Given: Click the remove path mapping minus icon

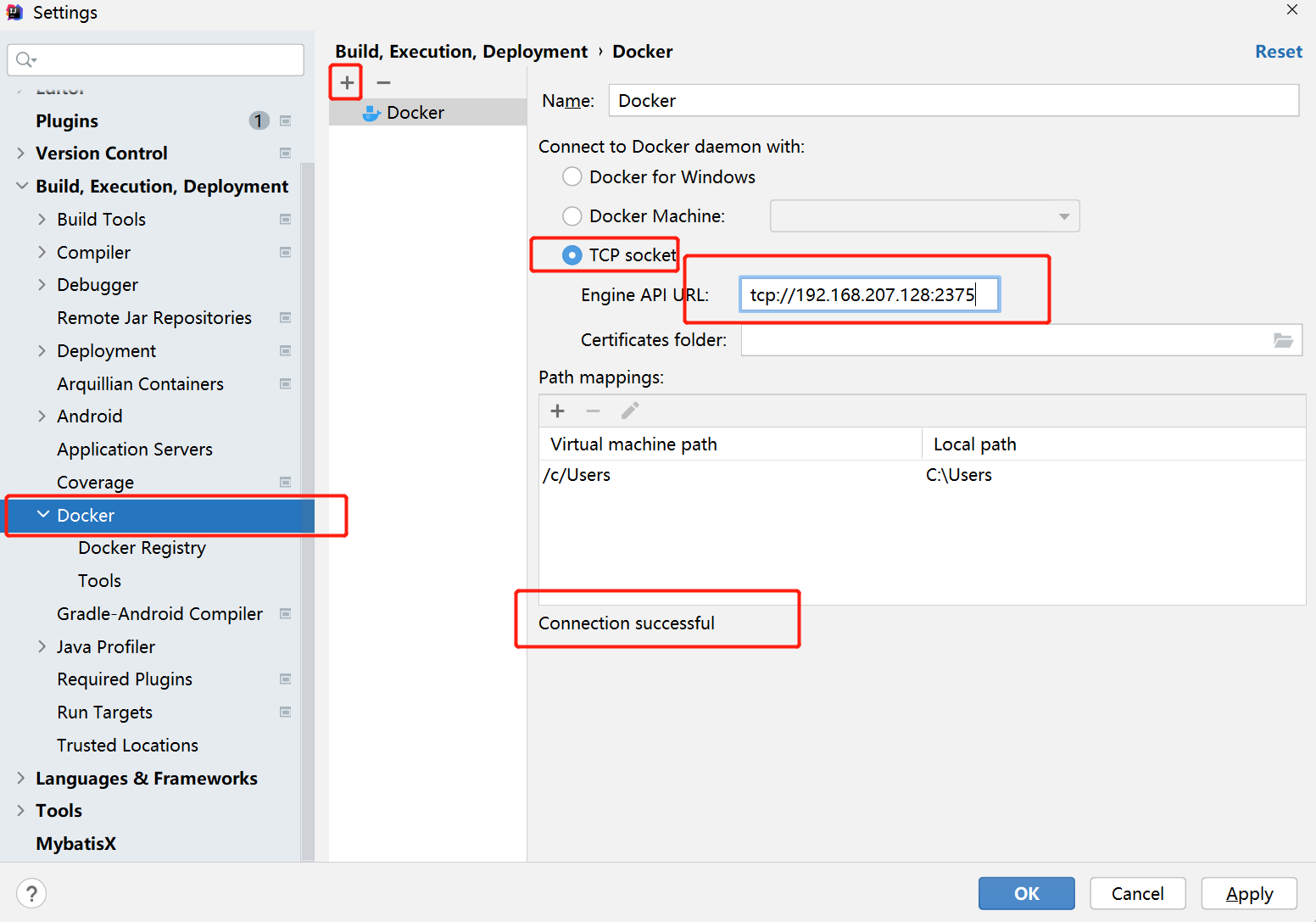Looking at the screenshot, I should click(593, 411).
